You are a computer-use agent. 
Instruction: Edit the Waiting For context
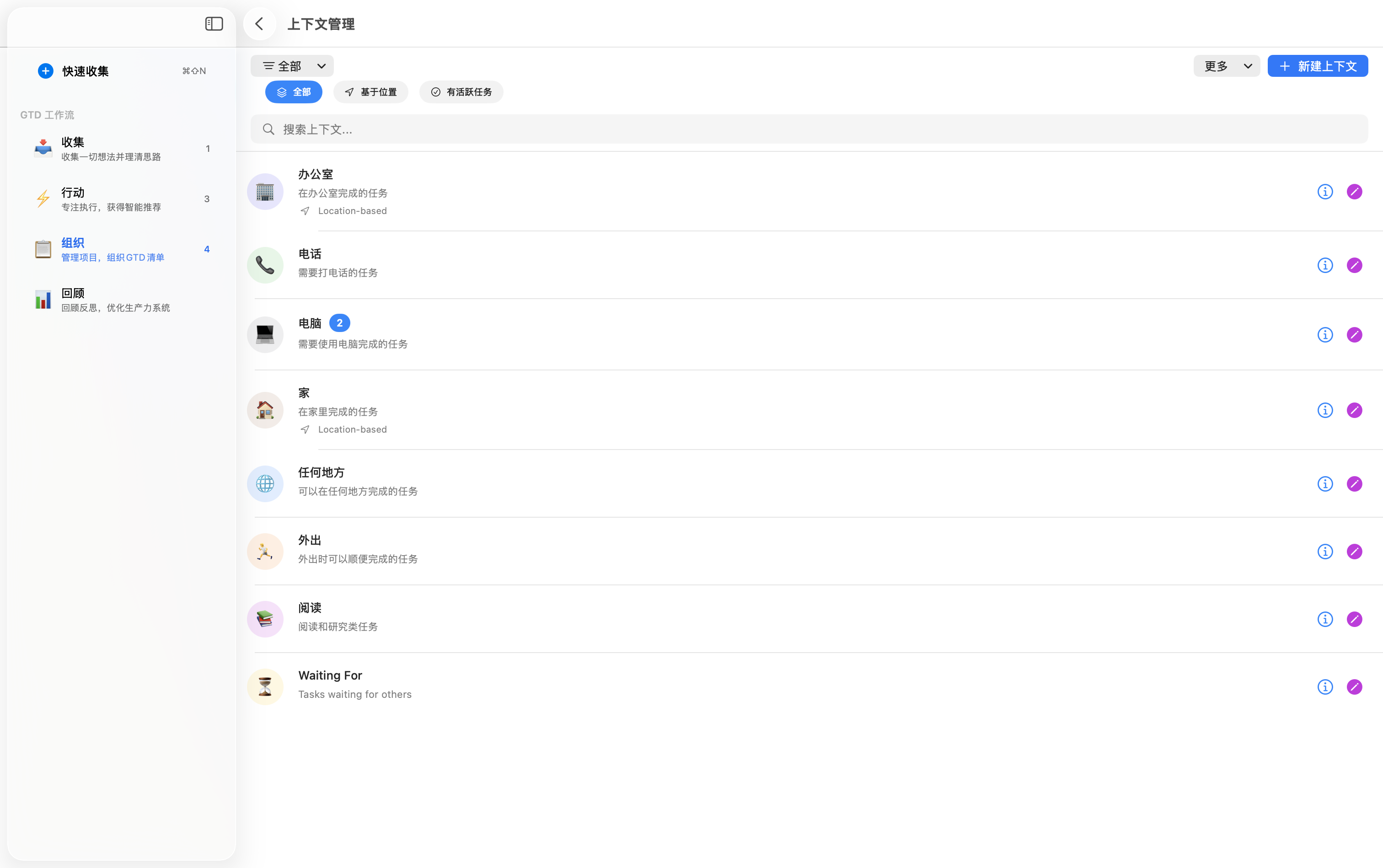pos(1354,687)
